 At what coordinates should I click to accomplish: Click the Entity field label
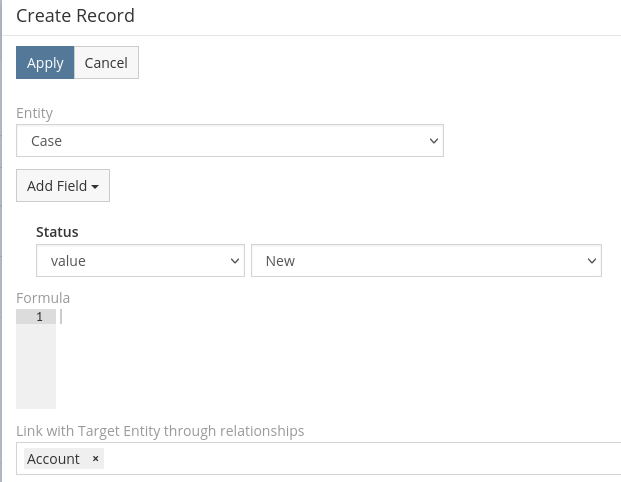(35, 113)
